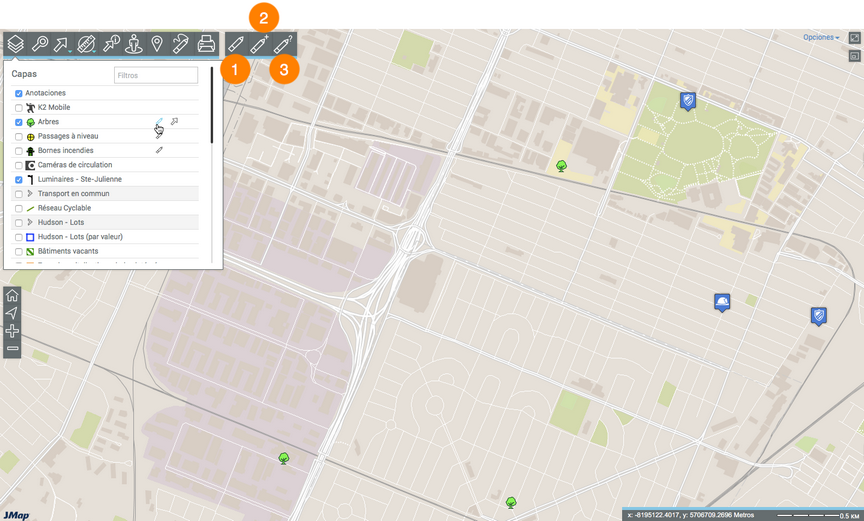
Task: Open the street view person tool
Action: tap(134, 44)
